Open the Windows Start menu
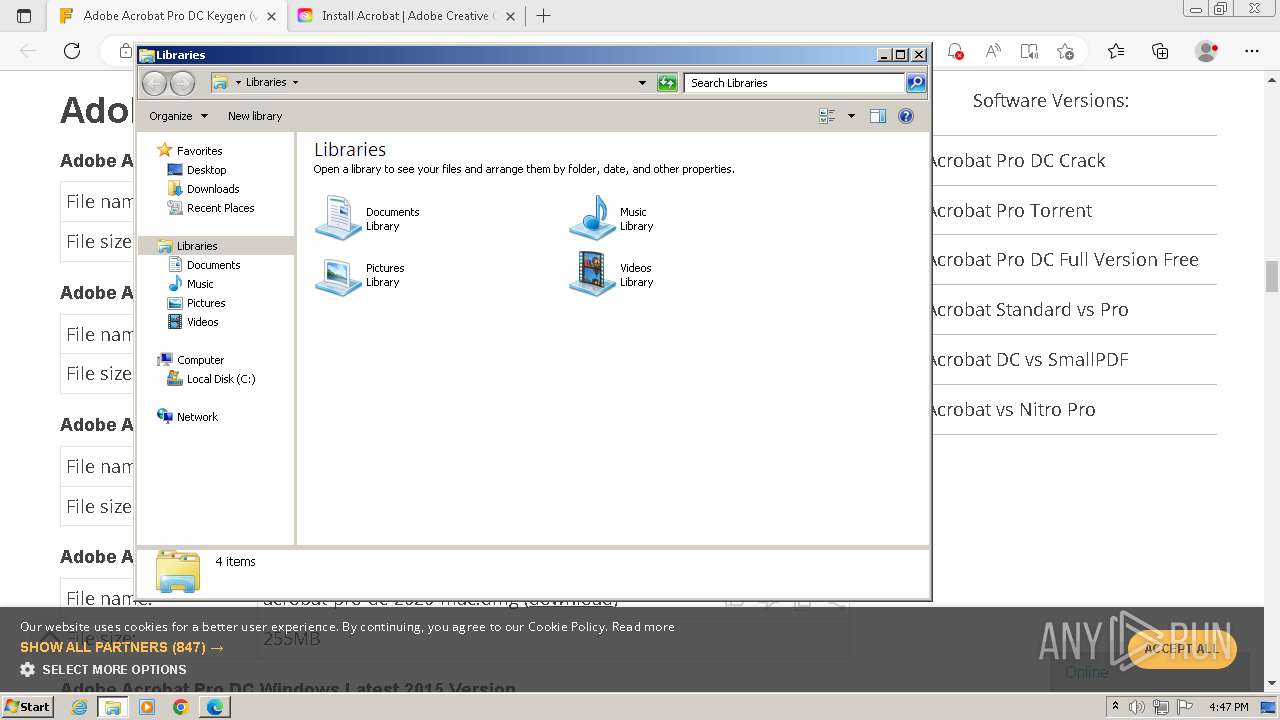Image resolution: width=1280 pixels, height=720 pixels. (x=28, y=706)
